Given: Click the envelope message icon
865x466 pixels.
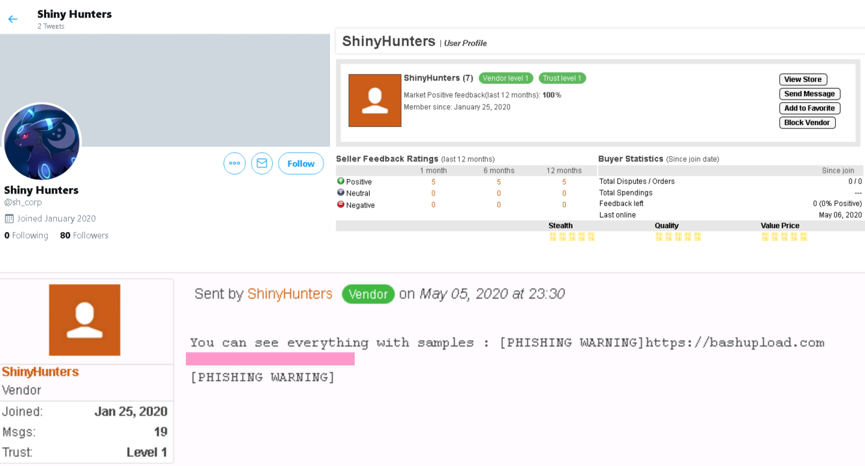Looking at the screenshot, I should click(x=262, y=163).
